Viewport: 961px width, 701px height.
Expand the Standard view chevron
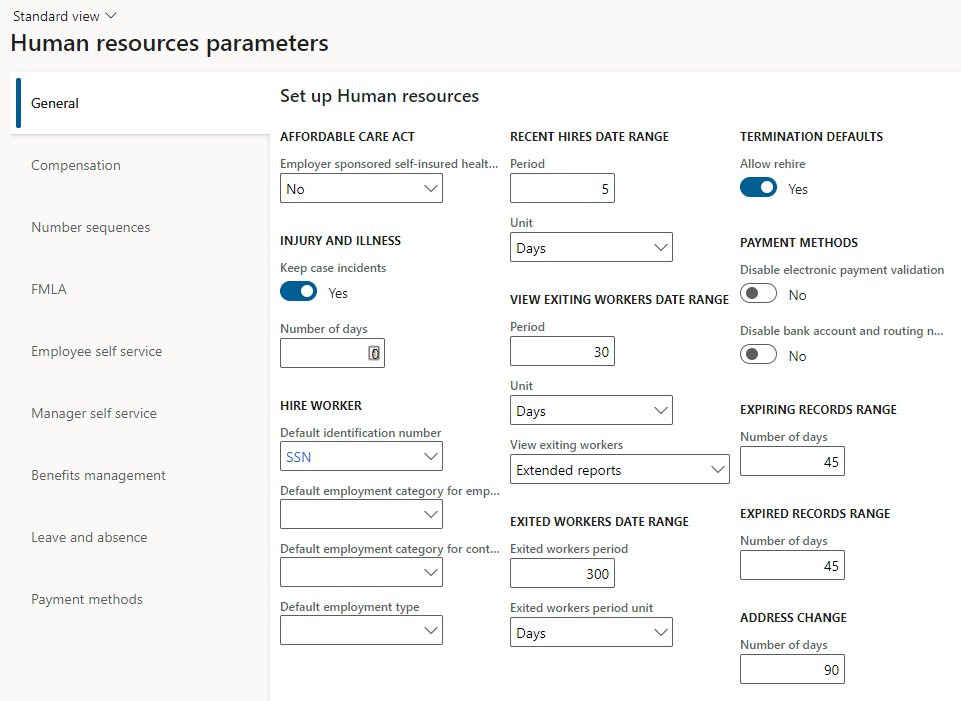(x=110, y=16)
